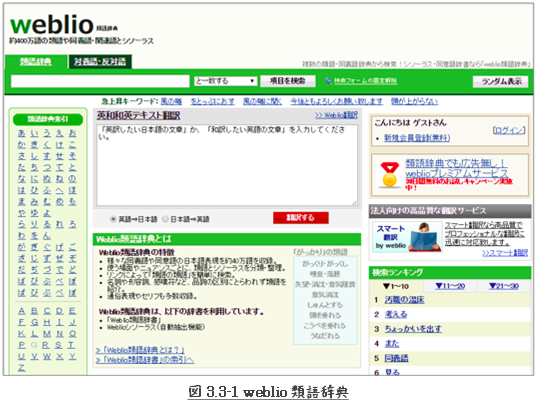
Task: Open ranking entry 3 ちょっかいを出す
Action: click(x=413, y=329)
